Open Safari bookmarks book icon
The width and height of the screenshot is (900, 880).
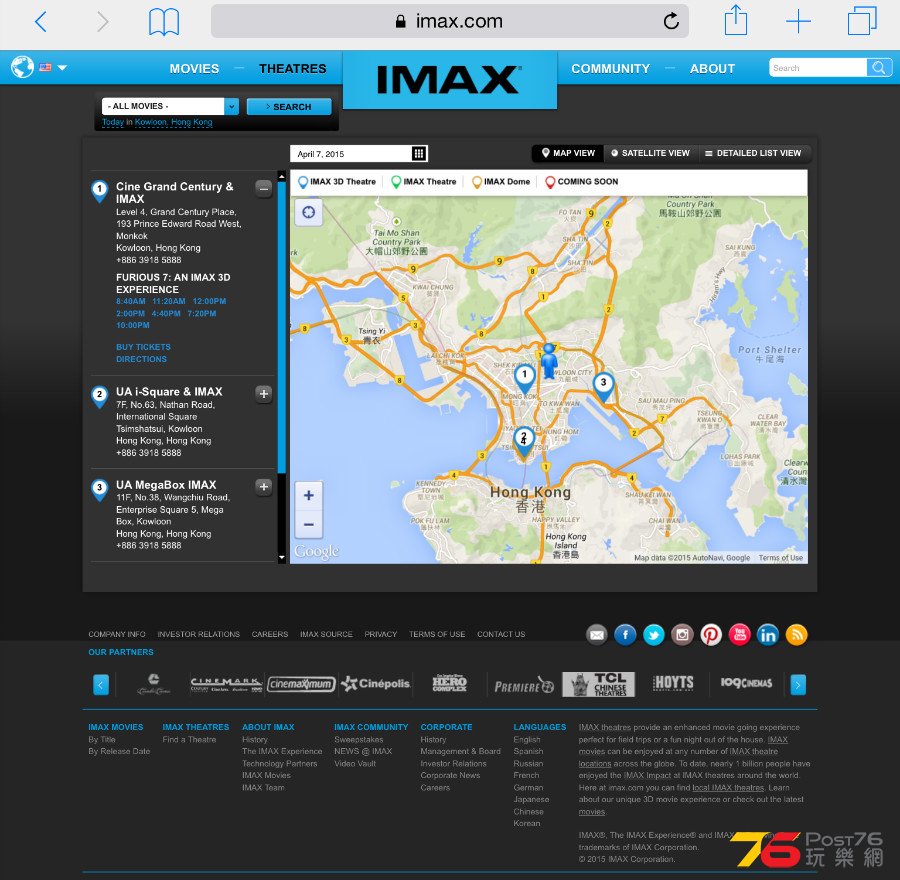[x=164, y=22]
